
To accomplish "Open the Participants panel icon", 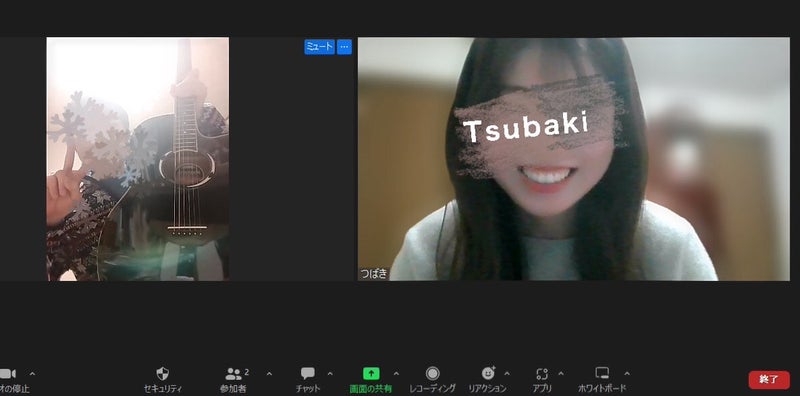I will [233, 374].
